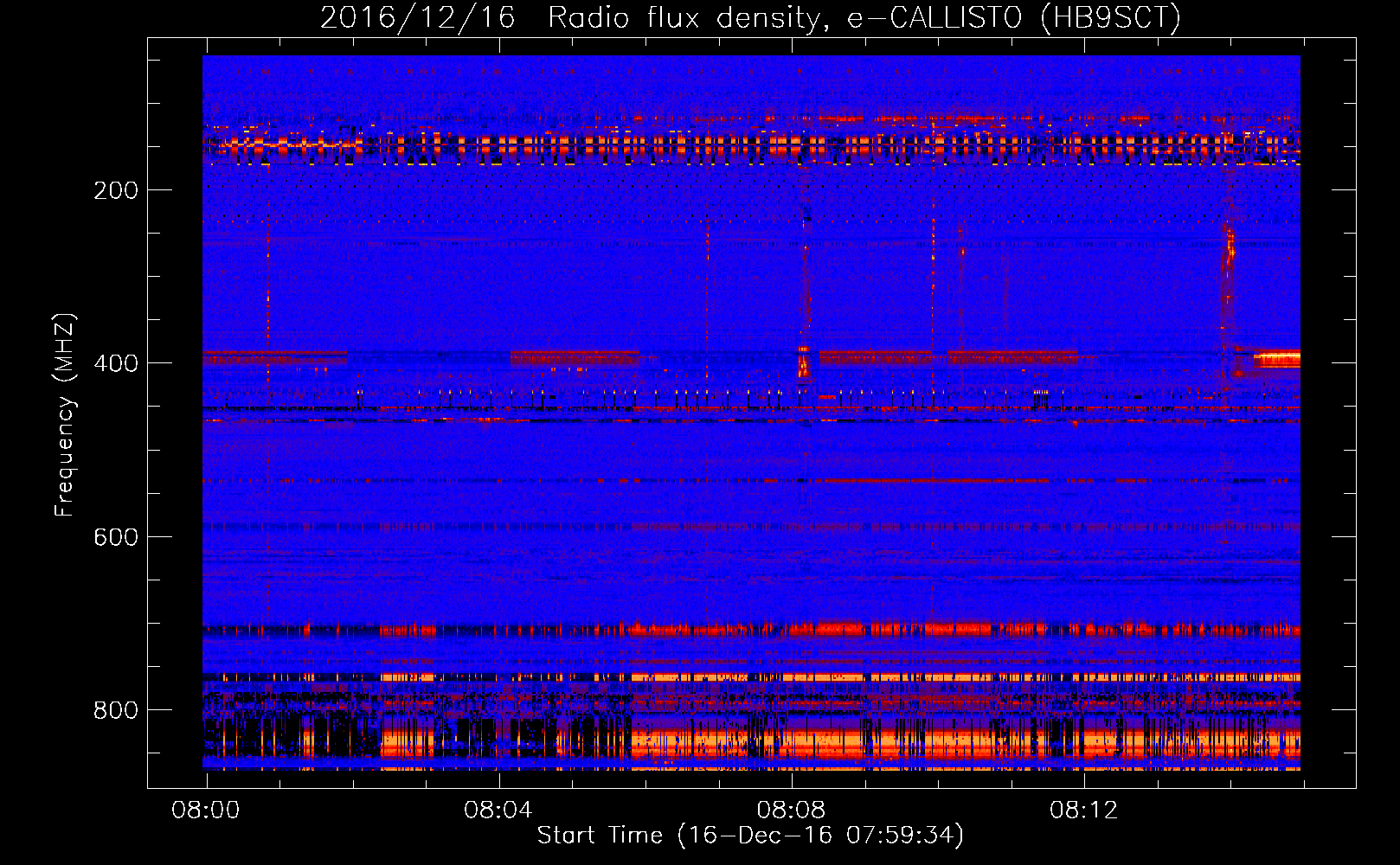Click the 400 frequency tick label
The image size is (1400, 865).
116,363
